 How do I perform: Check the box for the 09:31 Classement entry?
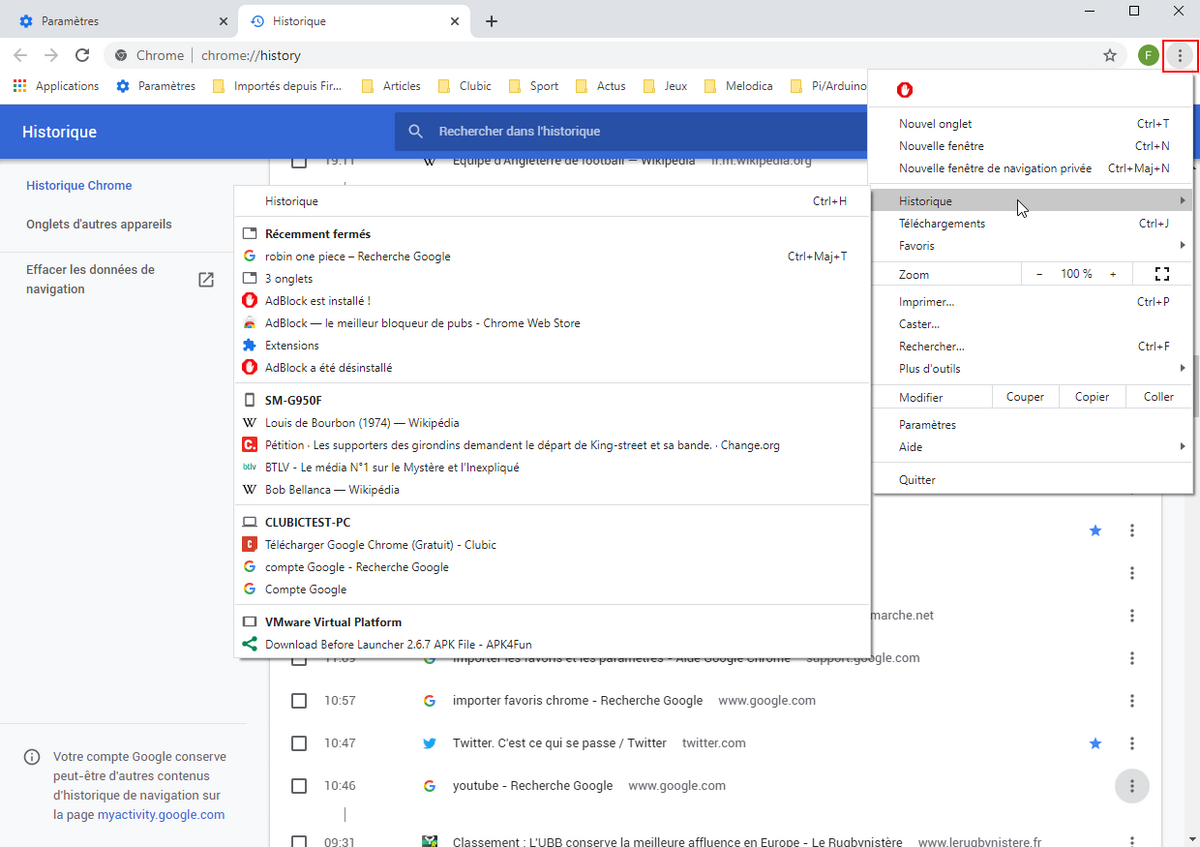298,841
